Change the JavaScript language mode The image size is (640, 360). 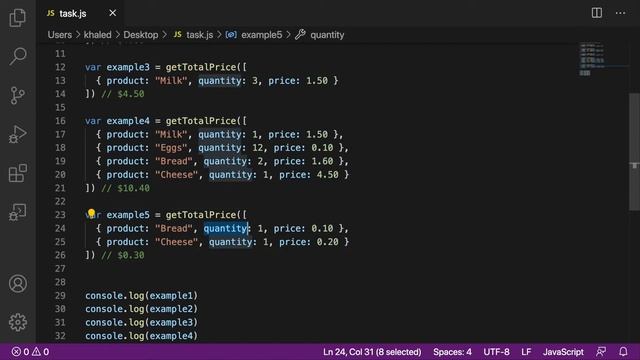[x=563, y=352]
